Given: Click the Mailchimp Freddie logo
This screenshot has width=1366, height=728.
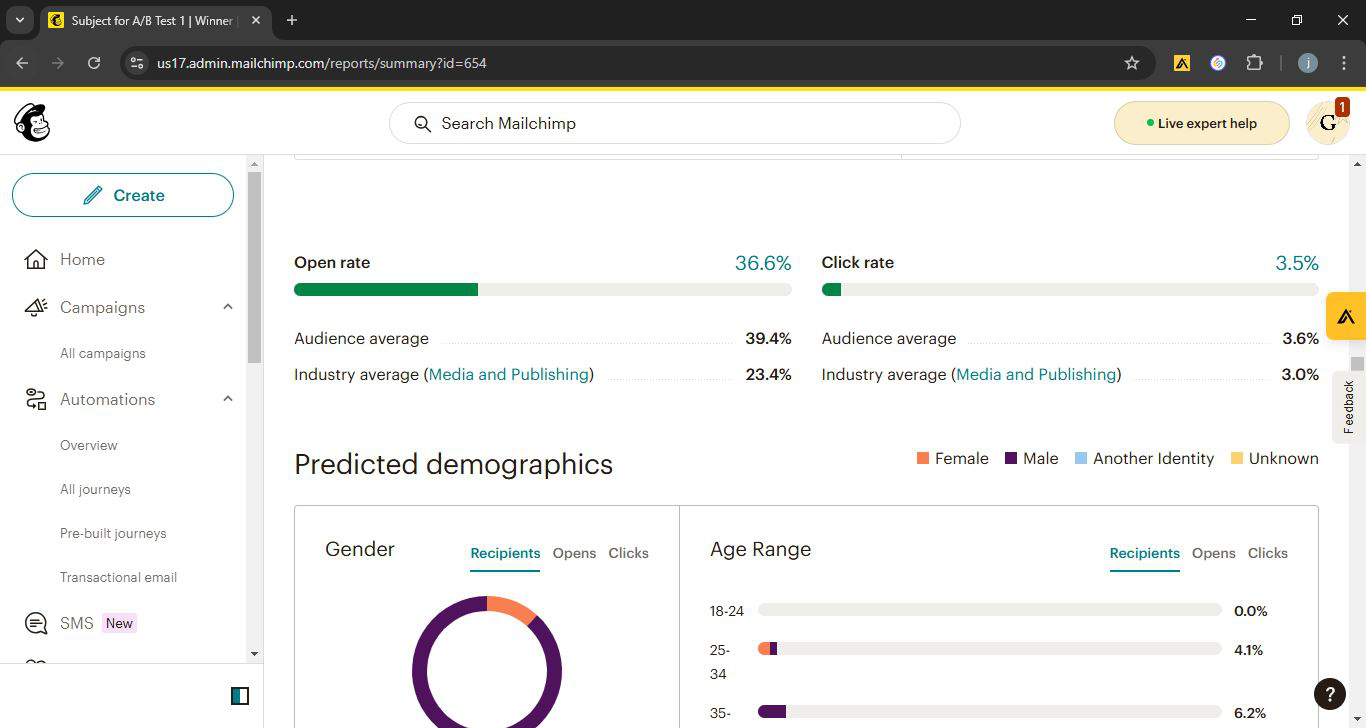Looking at the screenshot, I should click(32, 123).
